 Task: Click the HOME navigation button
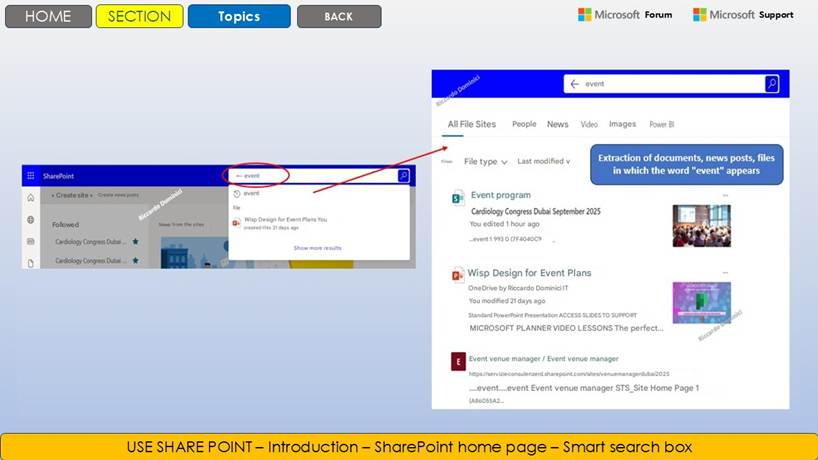point(48,16)
